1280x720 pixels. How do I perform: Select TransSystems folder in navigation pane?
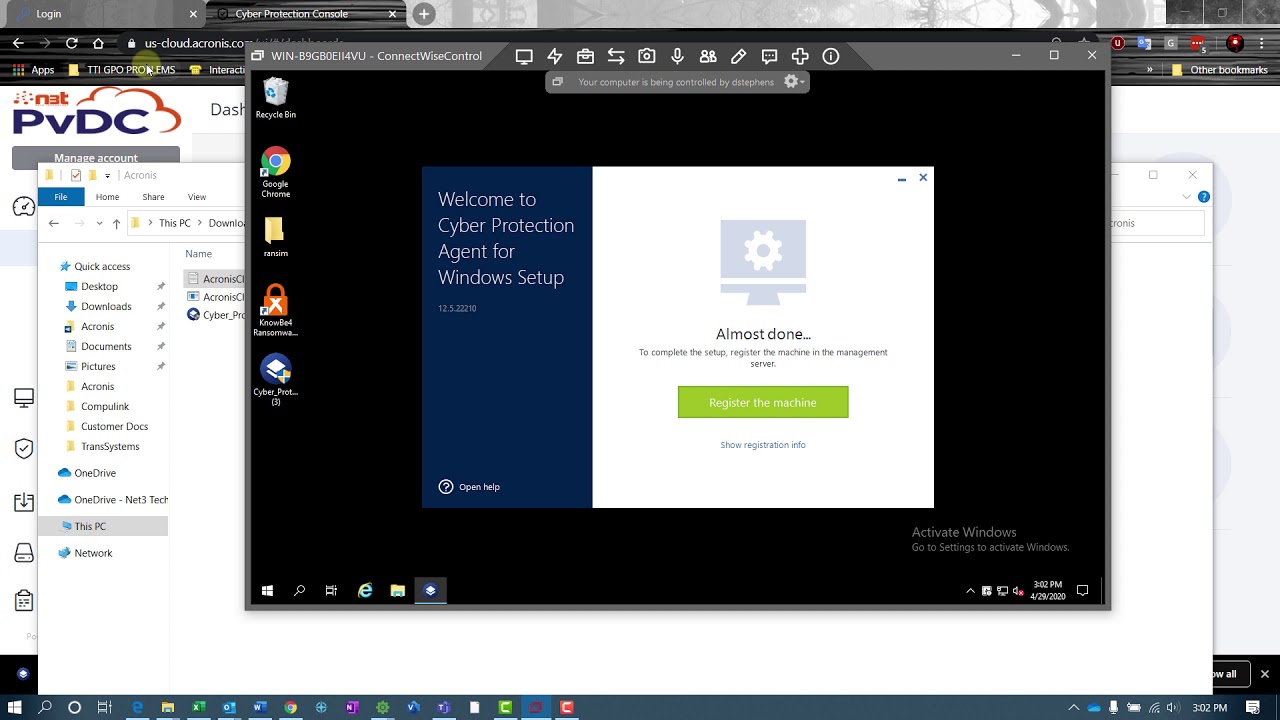point(110,446)
